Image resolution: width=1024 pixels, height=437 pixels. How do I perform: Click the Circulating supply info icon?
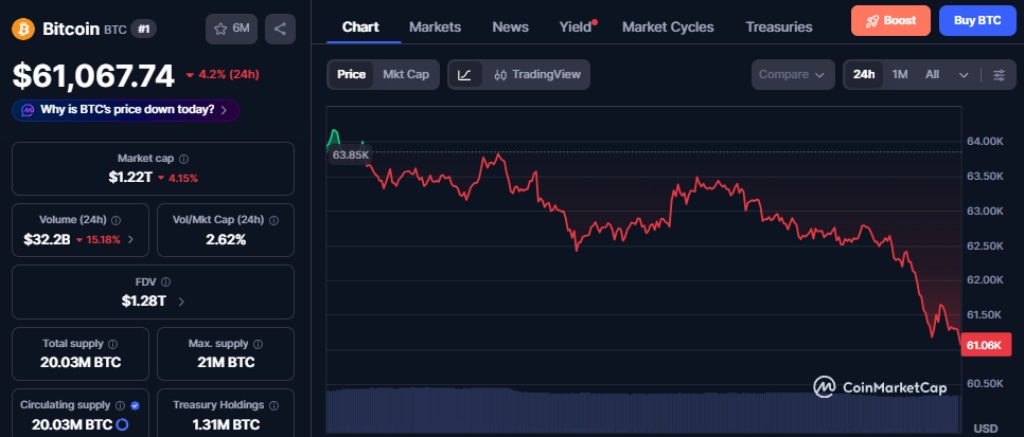tap(120, 405)
